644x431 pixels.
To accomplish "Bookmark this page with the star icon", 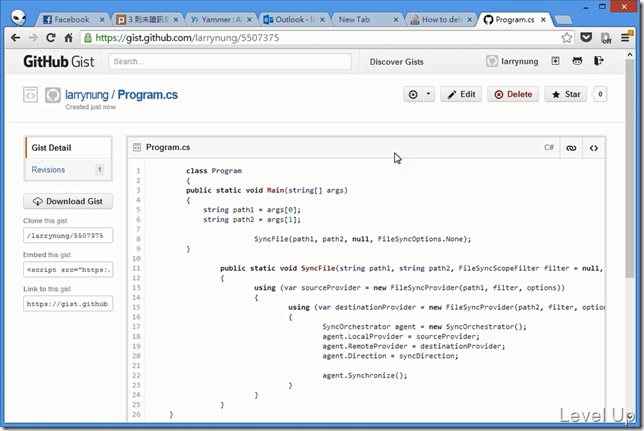I will click(566, 38).
